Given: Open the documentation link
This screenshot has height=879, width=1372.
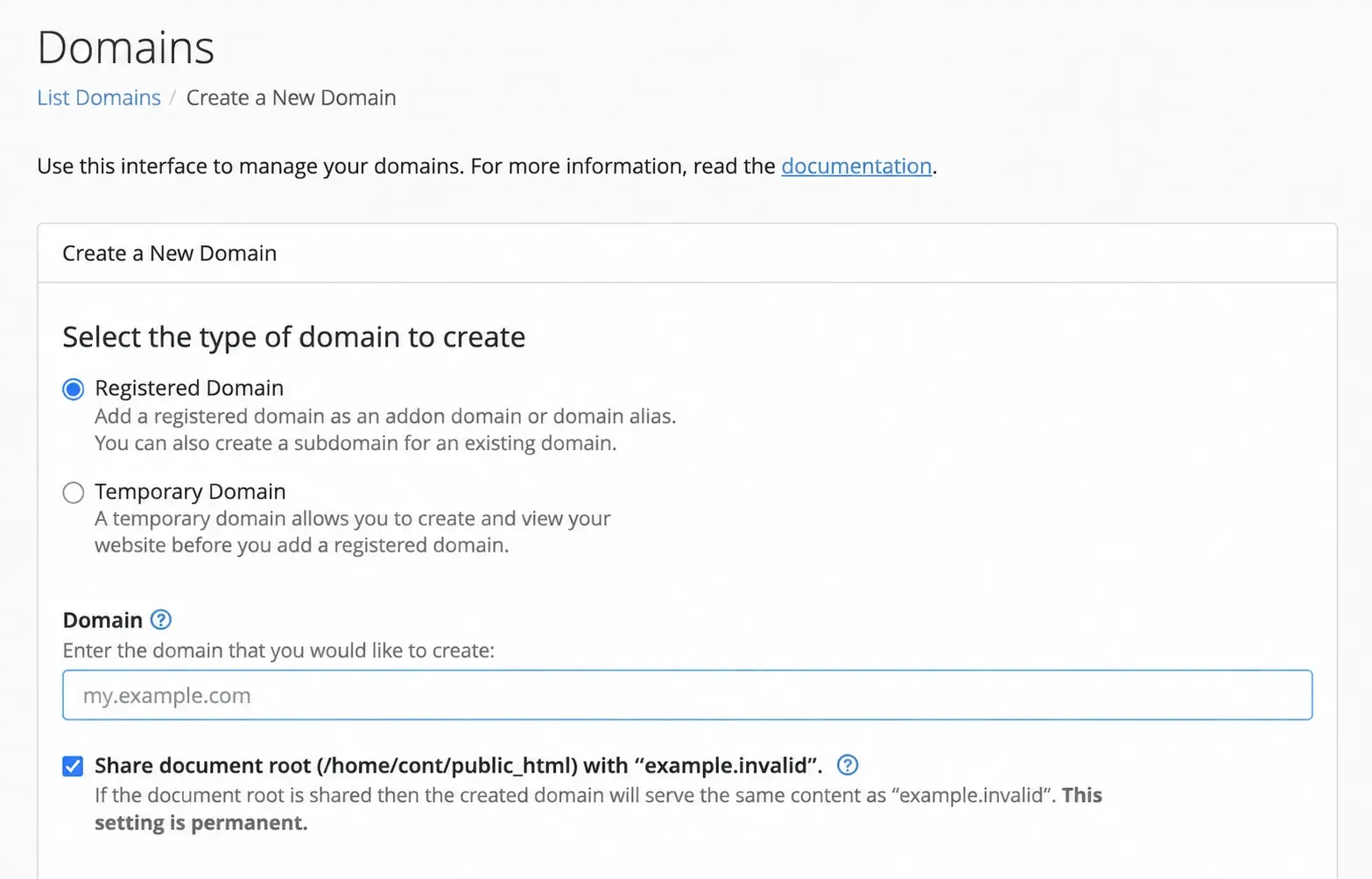Looking at the screenshot, I should 856,166.
